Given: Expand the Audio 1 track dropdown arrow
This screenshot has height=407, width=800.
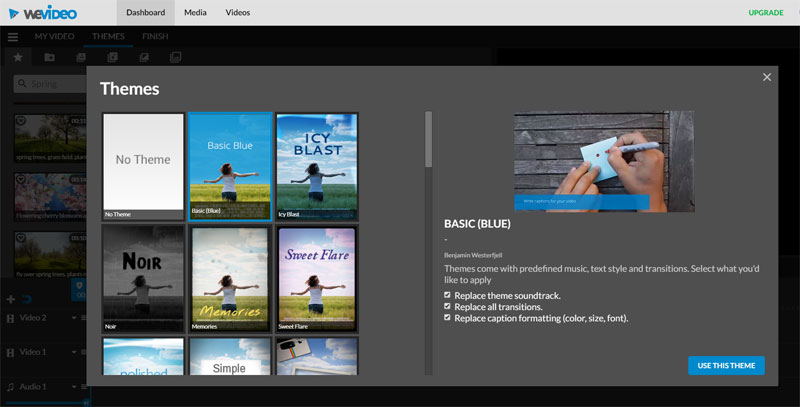Looking at the screenshot, I should tap(74, 387).
